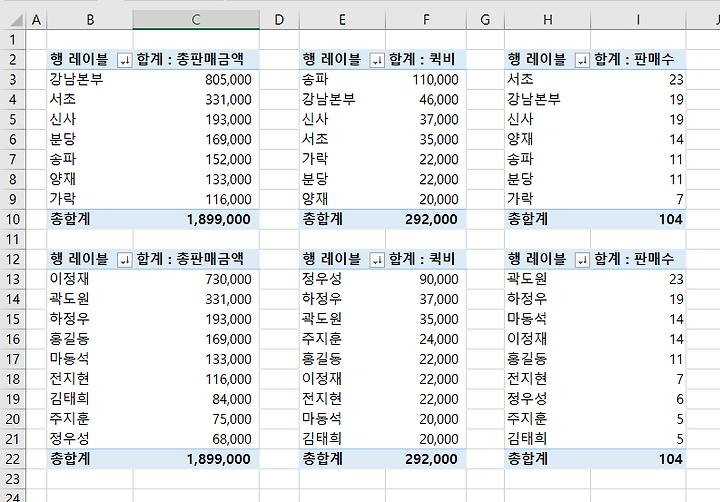Select the value 110,000
This screenshot has height=502, width=720.
point(426,79)
